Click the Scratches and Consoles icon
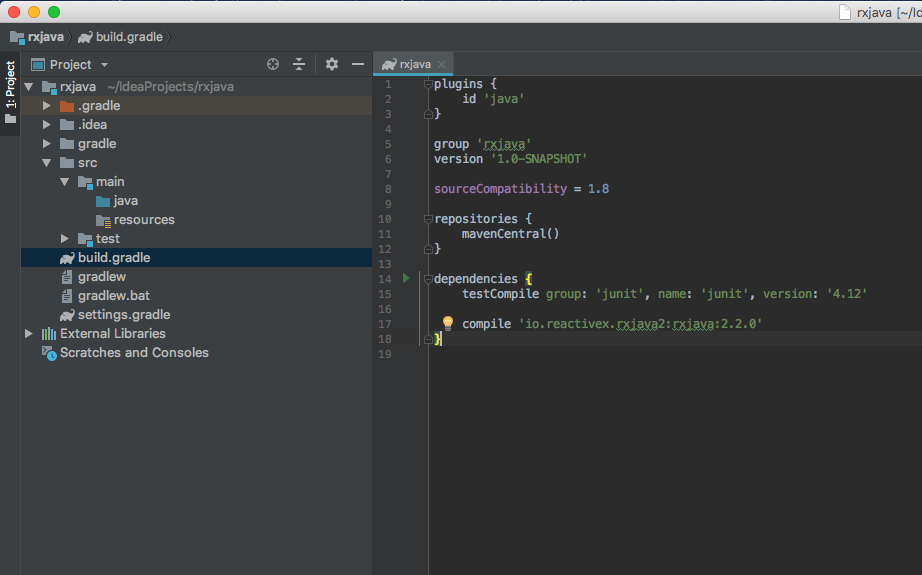The image size is (922, 575). point(49,353)
